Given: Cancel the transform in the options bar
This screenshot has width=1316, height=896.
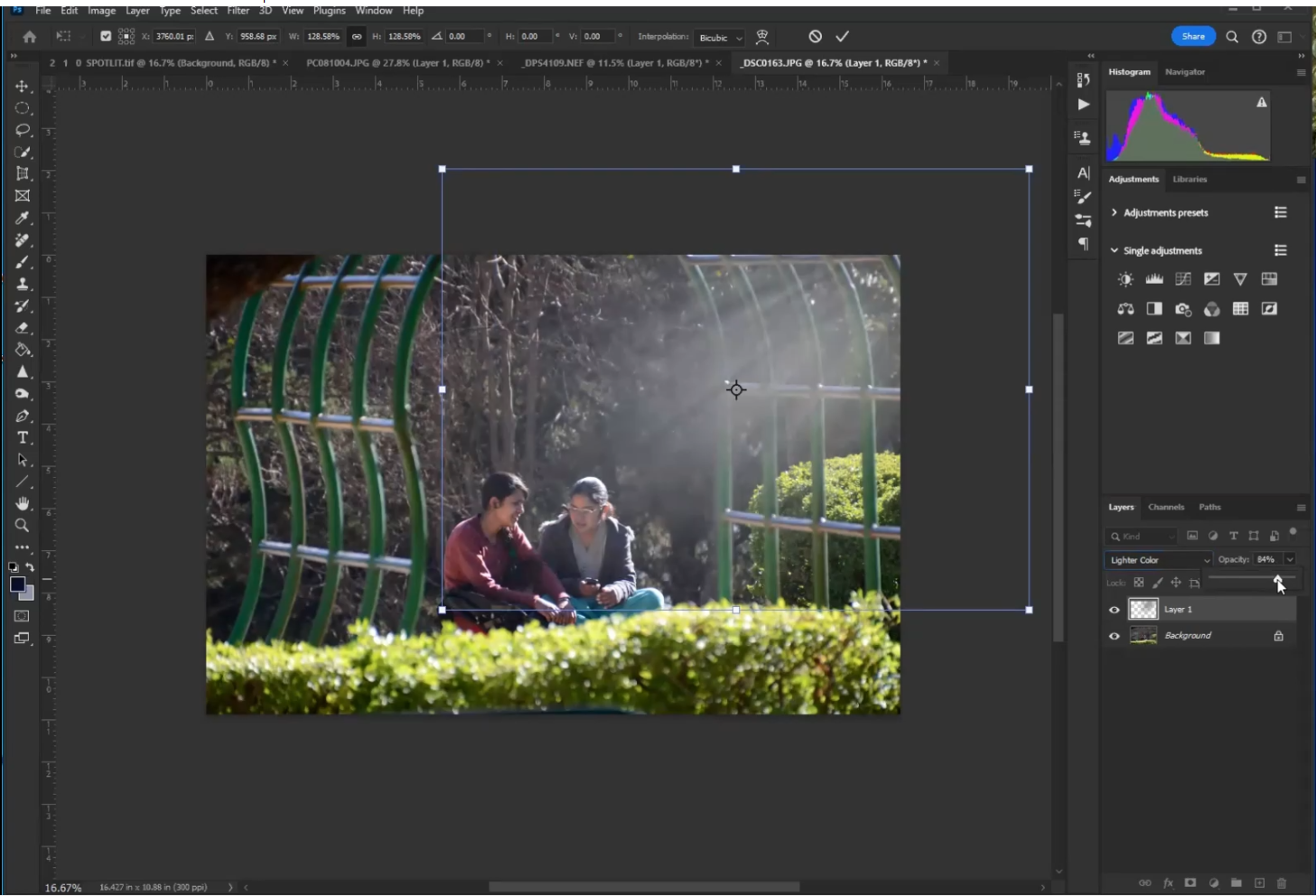Looking at the screenshot, I should (815, 36).
